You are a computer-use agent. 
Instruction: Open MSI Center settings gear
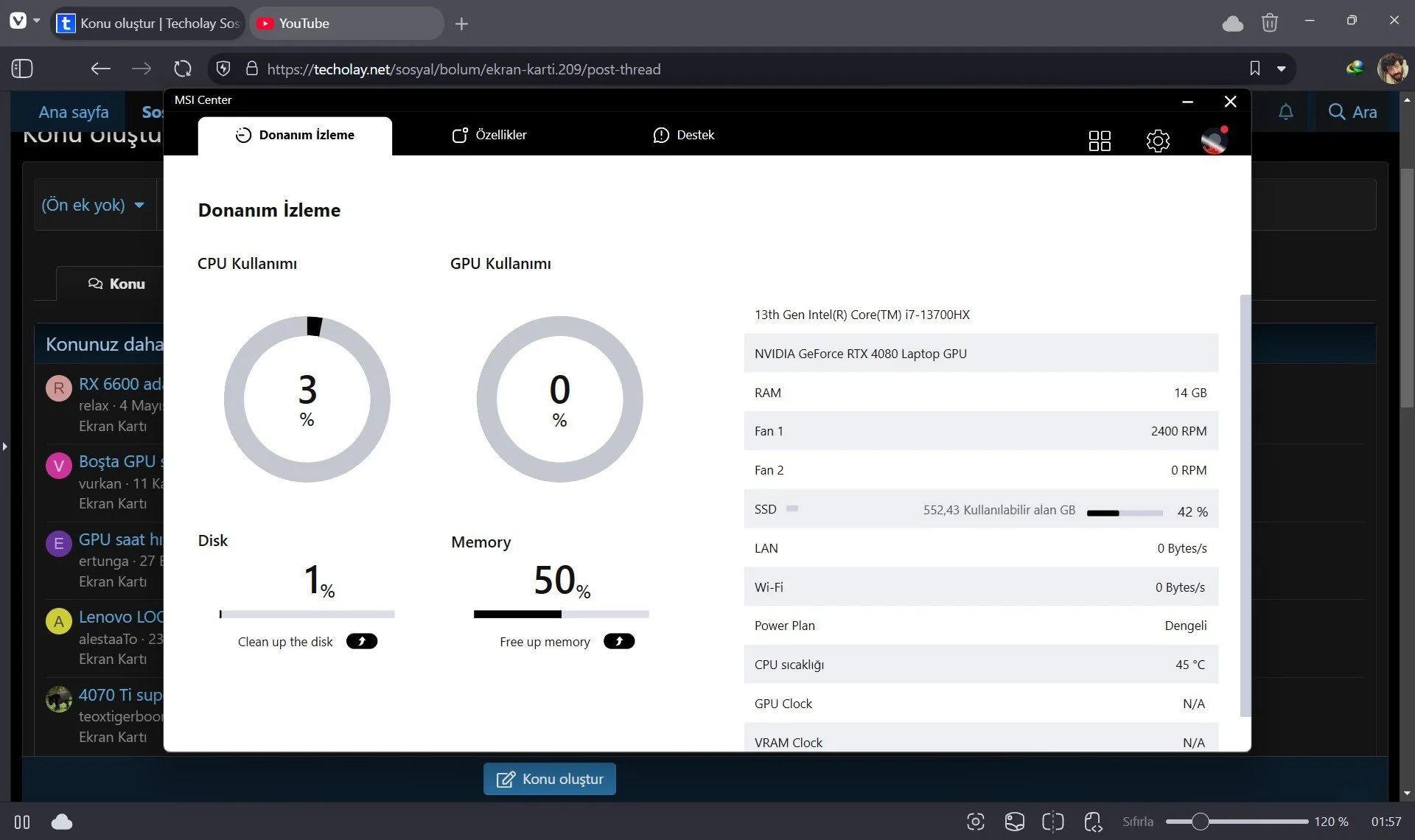(x=1158, y=140)
